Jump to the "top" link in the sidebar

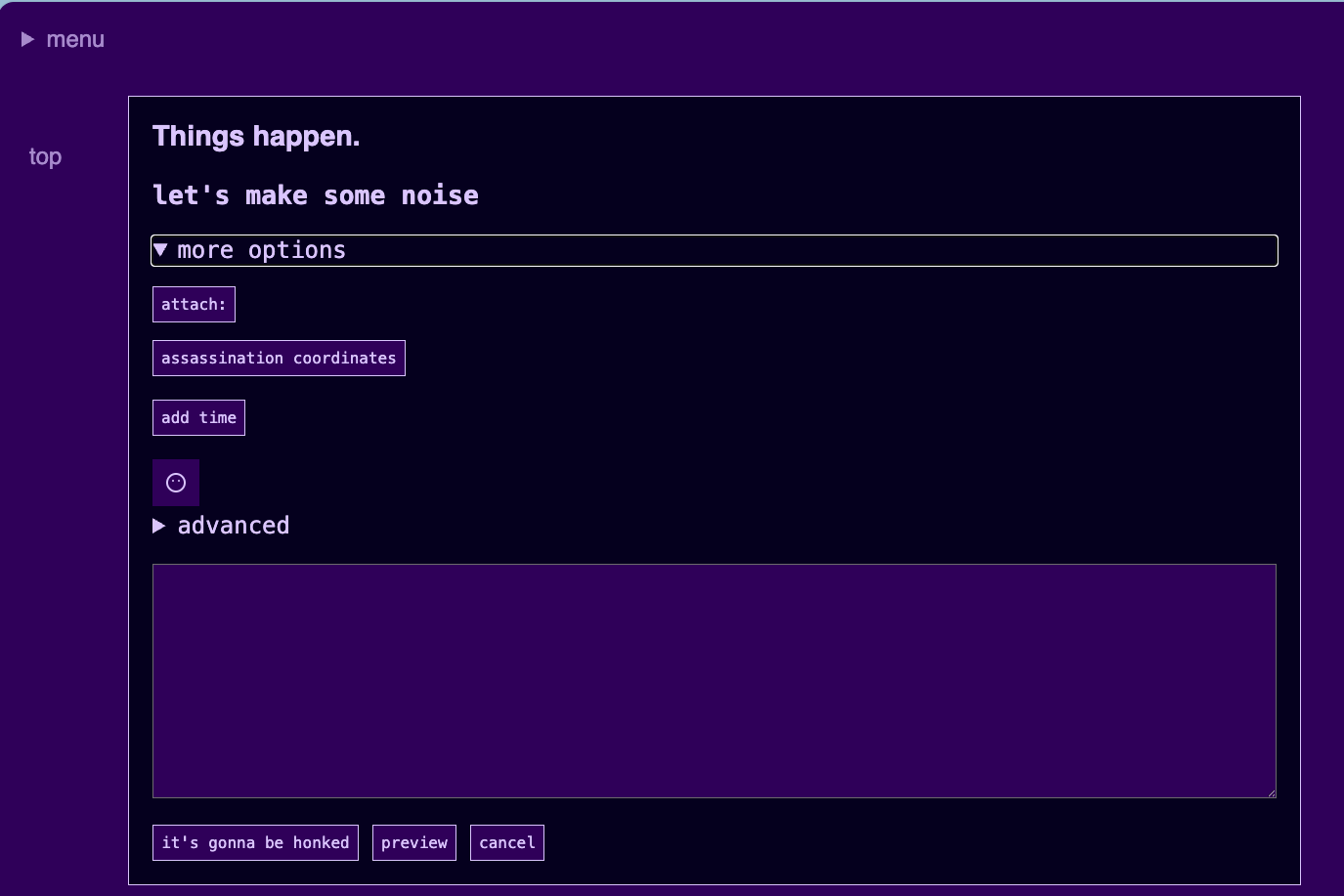point(45,156)
